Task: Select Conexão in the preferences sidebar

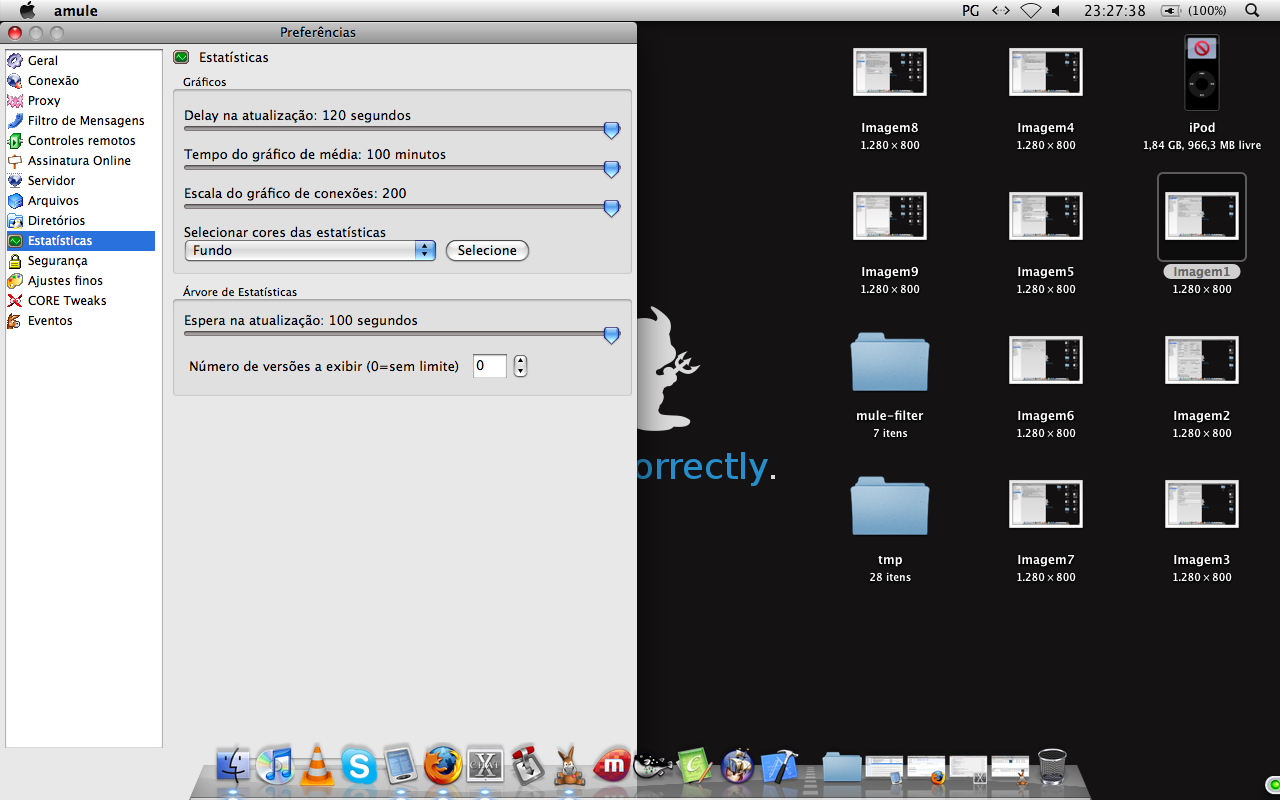Action: pyautogui.click(x=52, y=81)
